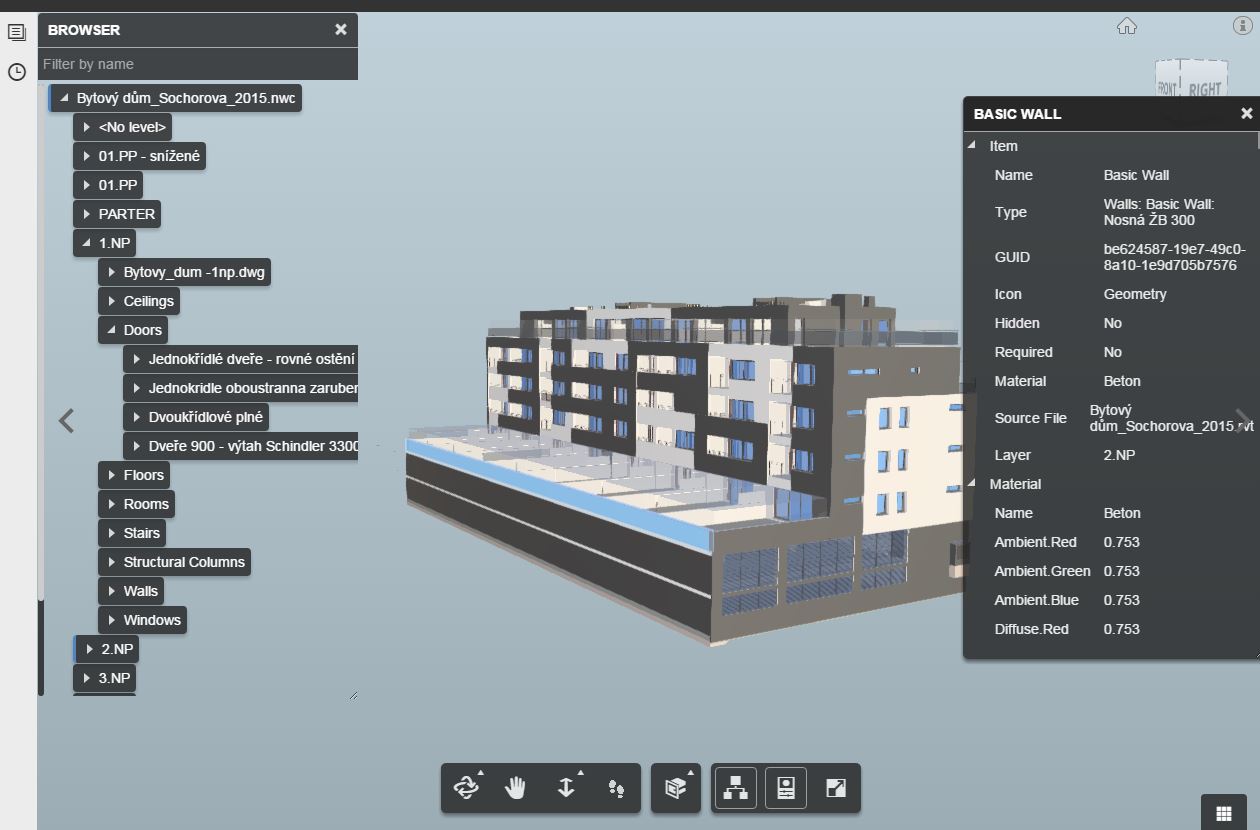Activate the Pan tool
This screenshot has height=830, width=1260.
pyautogui.click(x=516, y=788)
